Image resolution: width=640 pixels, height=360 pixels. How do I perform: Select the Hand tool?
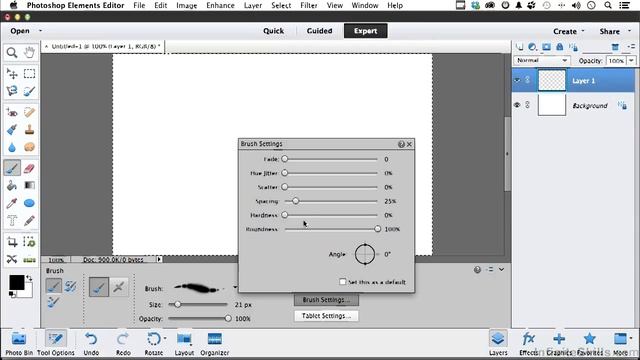[29, 53]
